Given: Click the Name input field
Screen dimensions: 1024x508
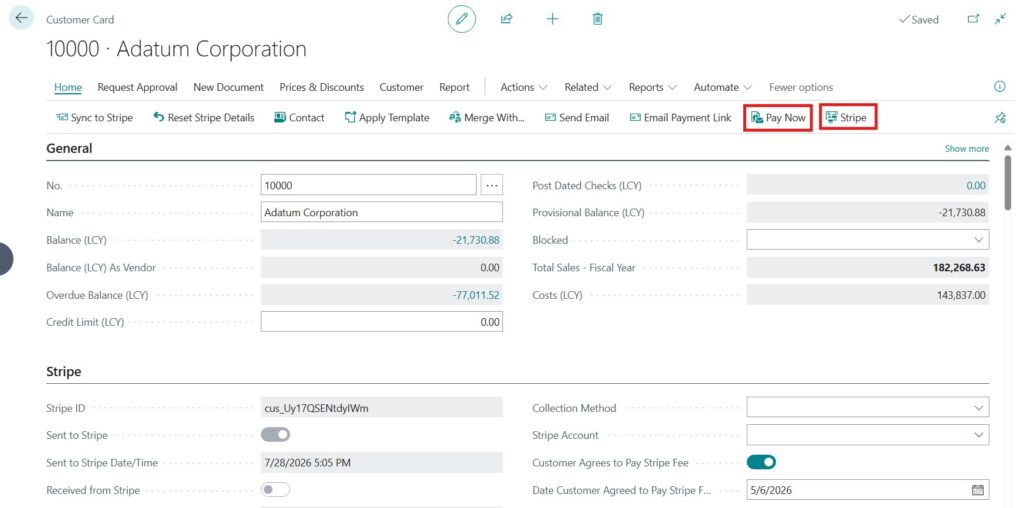Looking at the screenshot, I should [381, 212].
